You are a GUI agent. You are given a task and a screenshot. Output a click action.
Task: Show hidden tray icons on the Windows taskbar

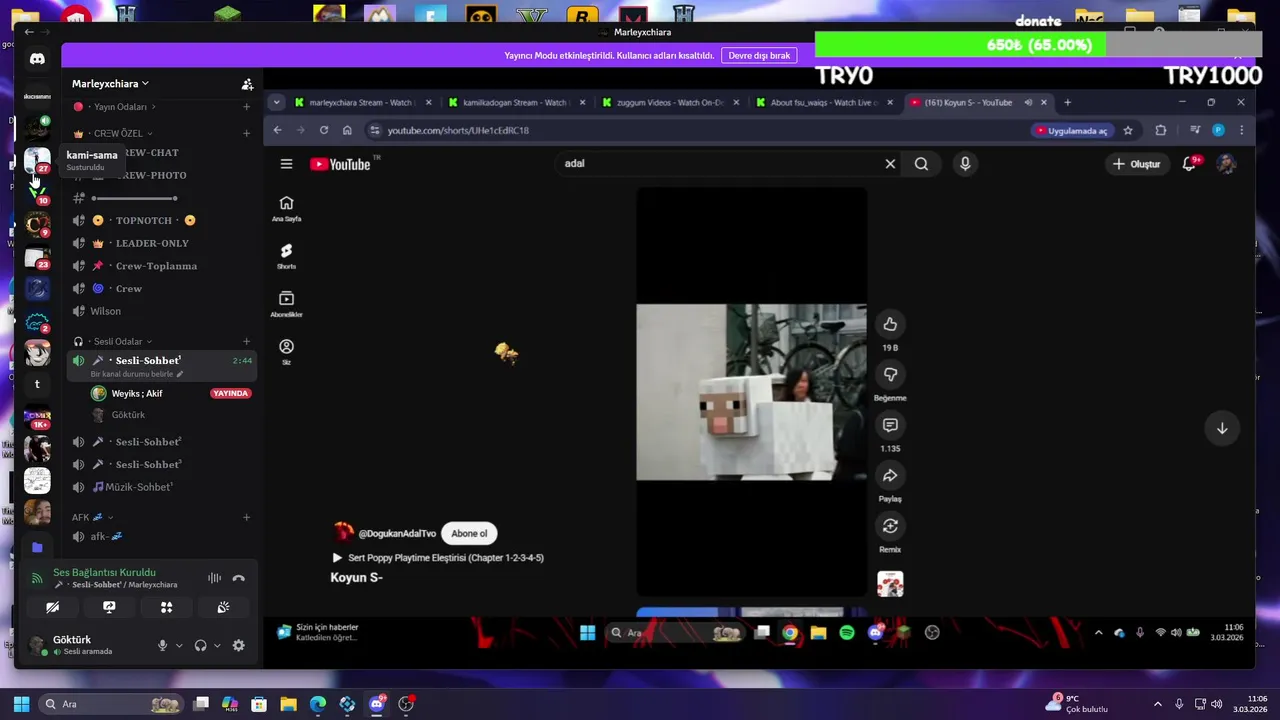[x=1157, y=704]
